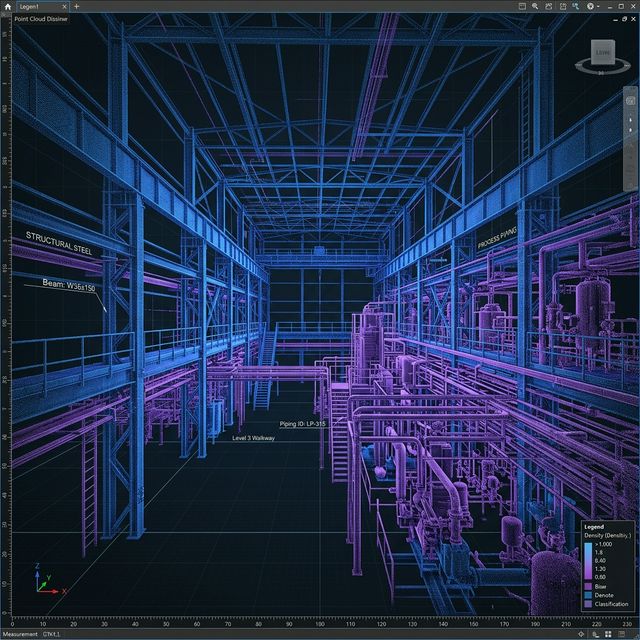Screen dimensions: 640x640
Task: Minimize the inner viewport window
Action: click(x=616, y=19)
